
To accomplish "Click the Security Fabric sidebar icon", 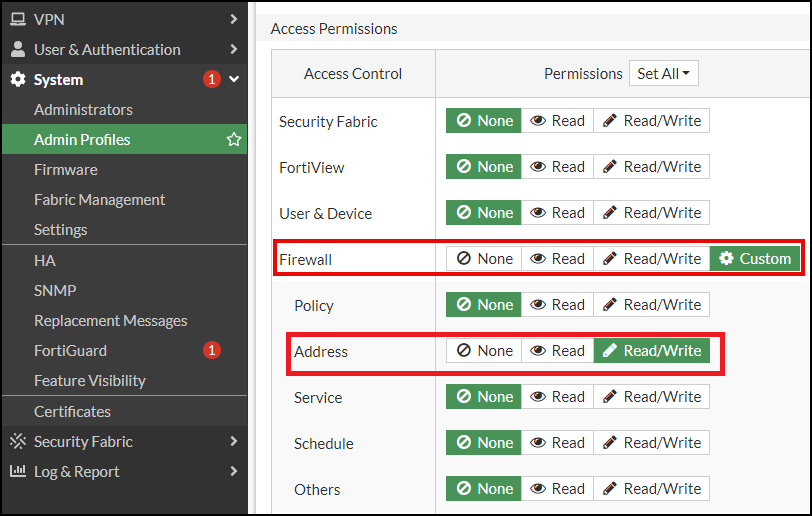I will (17, 441).
